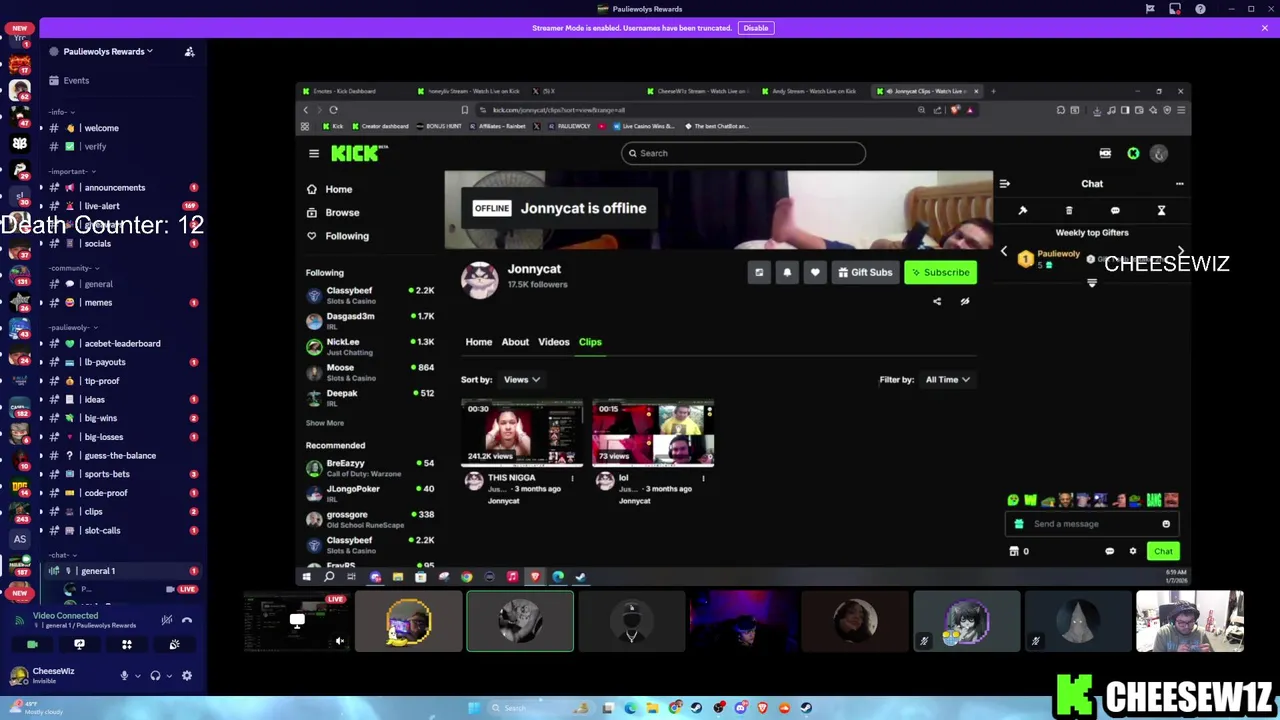Click the hourglass slow-mode icon

click(1161, 211)
